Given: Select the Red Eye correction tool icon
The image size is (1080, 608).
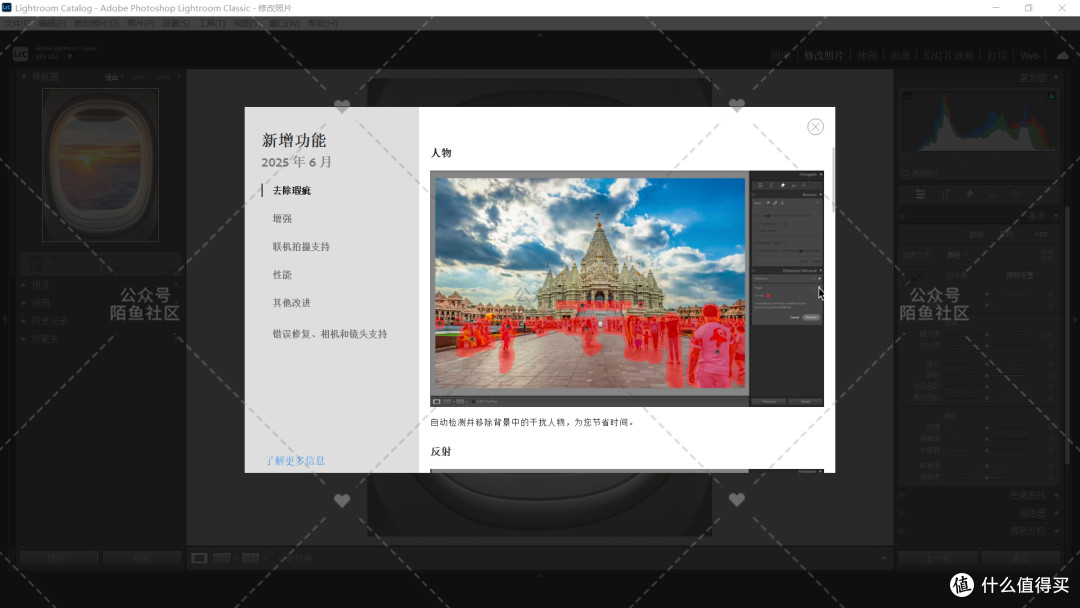Looking at the screenshot, I should [993, 195].
